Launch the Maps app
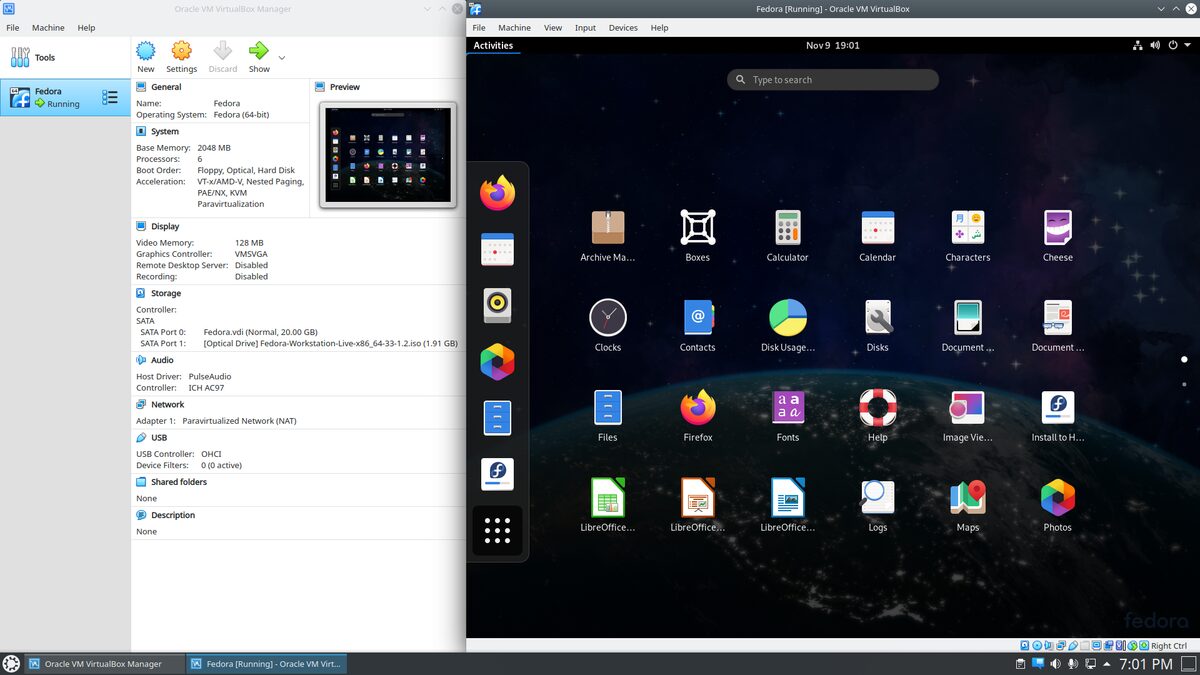The height and width of the screenshot is (675, 1200). click(x=968, y=498)
